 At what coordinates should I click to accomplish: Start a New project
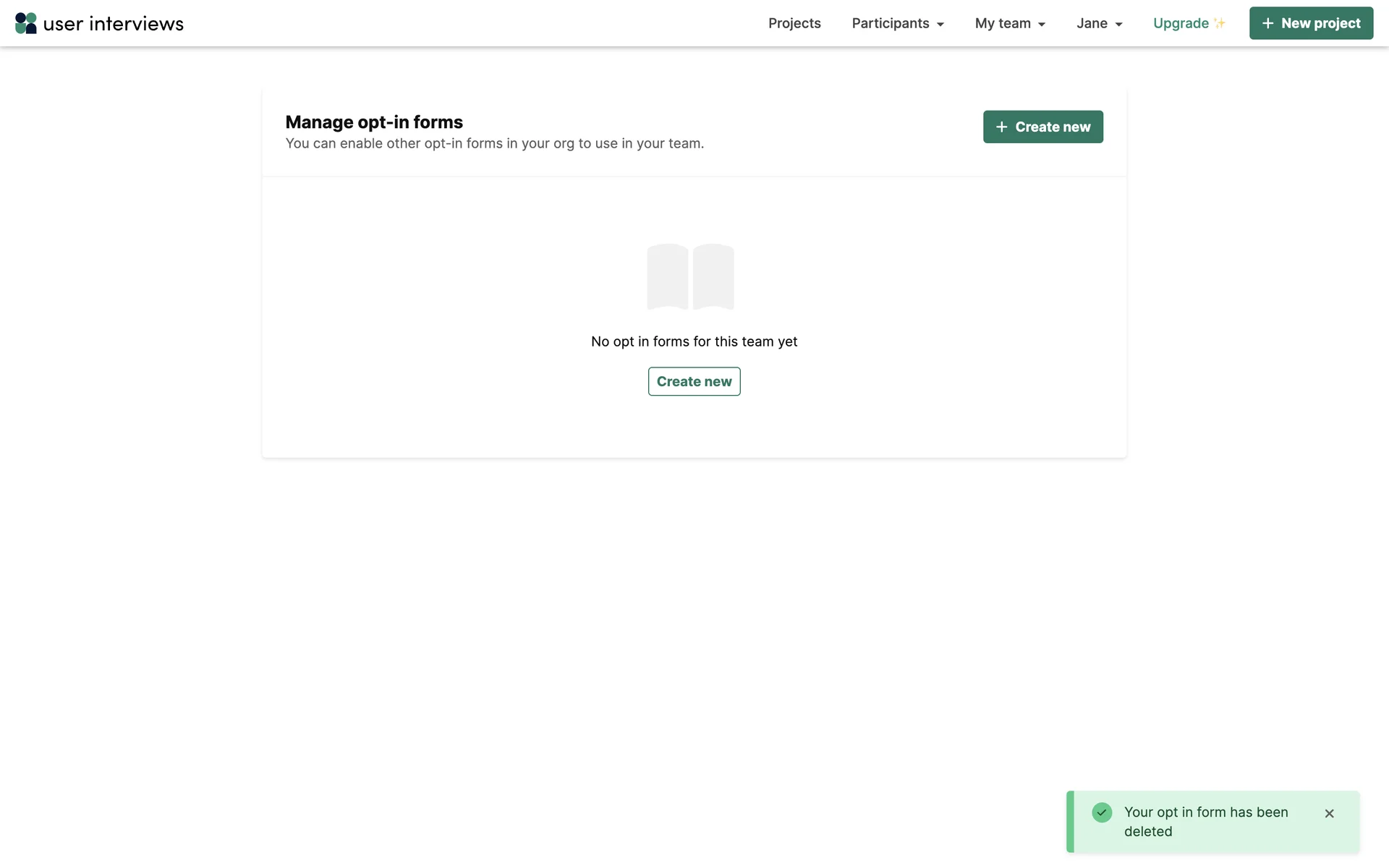(1320, 23)
